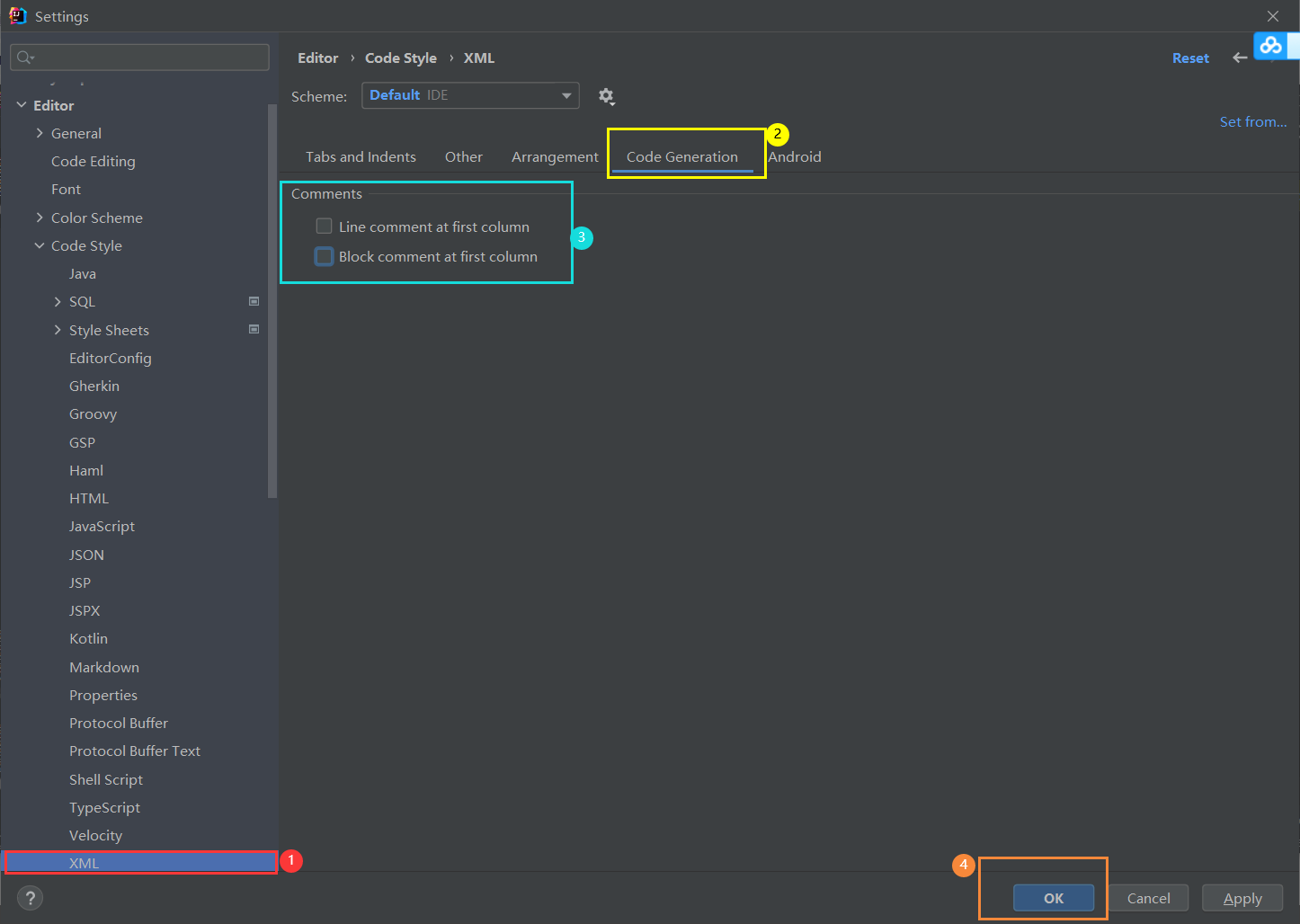
Task: Click the Set from... link
Action: point(1253,121)
